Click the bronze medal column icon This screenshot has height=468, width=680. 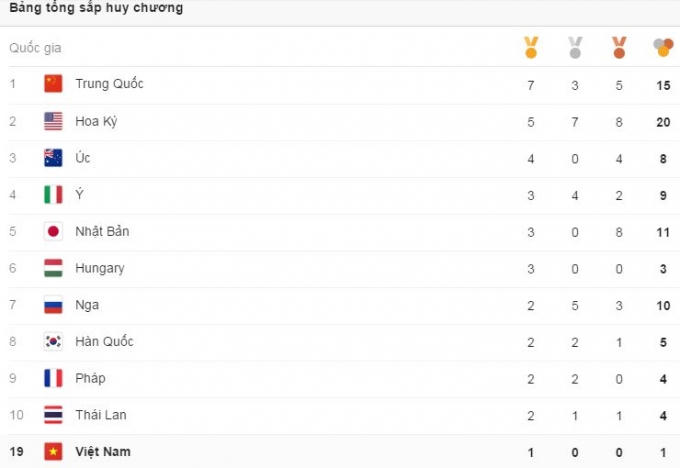[619, 47]
